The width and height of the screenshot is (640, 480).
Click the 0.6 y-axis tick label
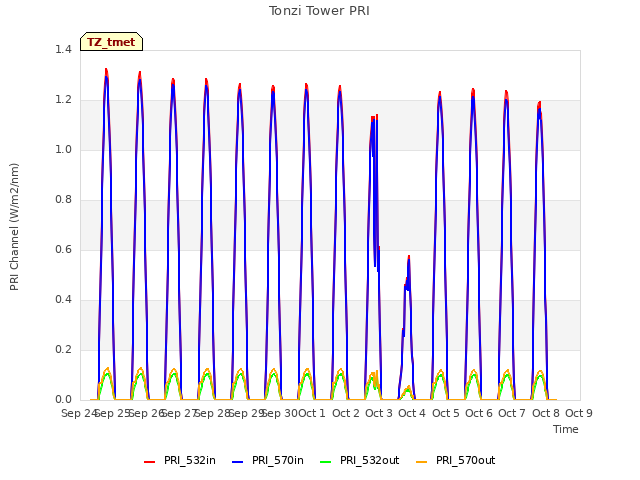click(63, 249)
